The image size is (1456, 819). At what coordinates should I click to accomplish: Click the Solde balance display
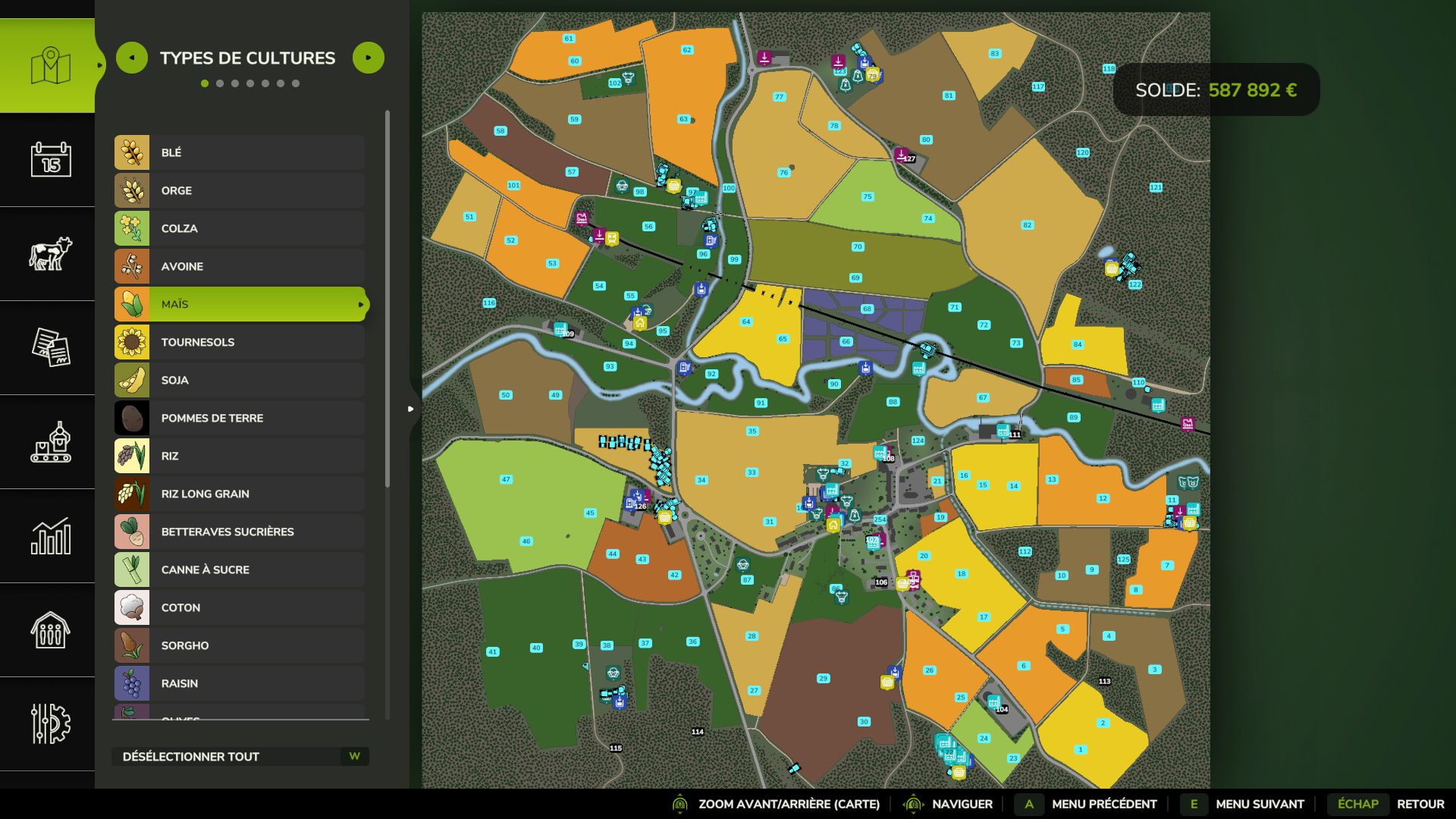coord(1216,89)
